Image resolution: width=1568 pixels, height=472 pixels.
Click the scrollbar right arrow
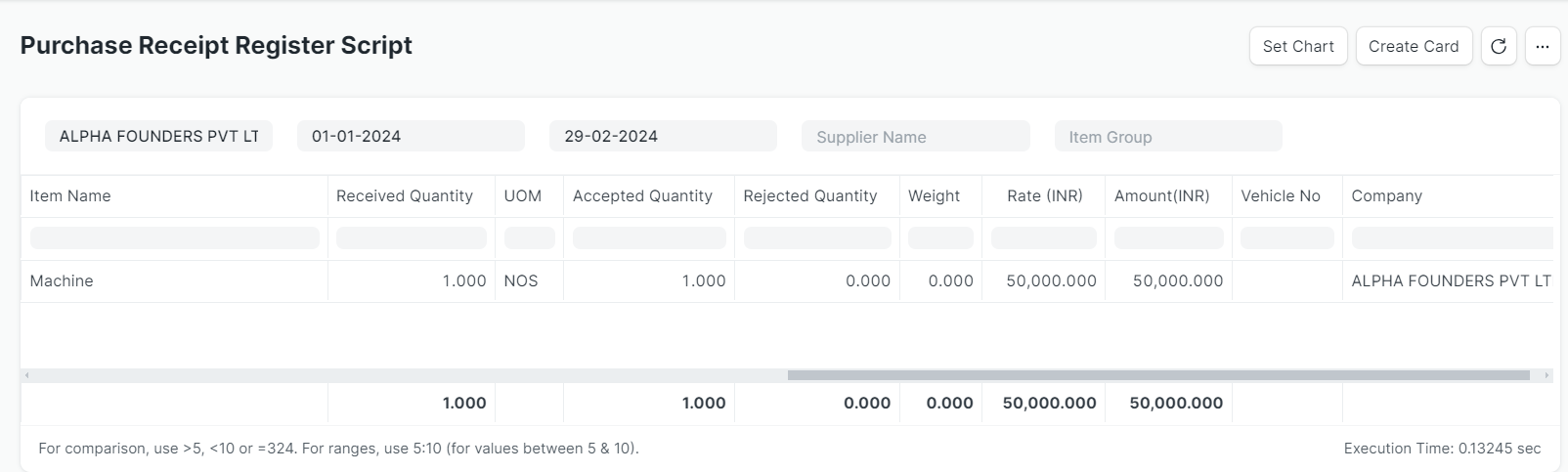click(1546, 375)
